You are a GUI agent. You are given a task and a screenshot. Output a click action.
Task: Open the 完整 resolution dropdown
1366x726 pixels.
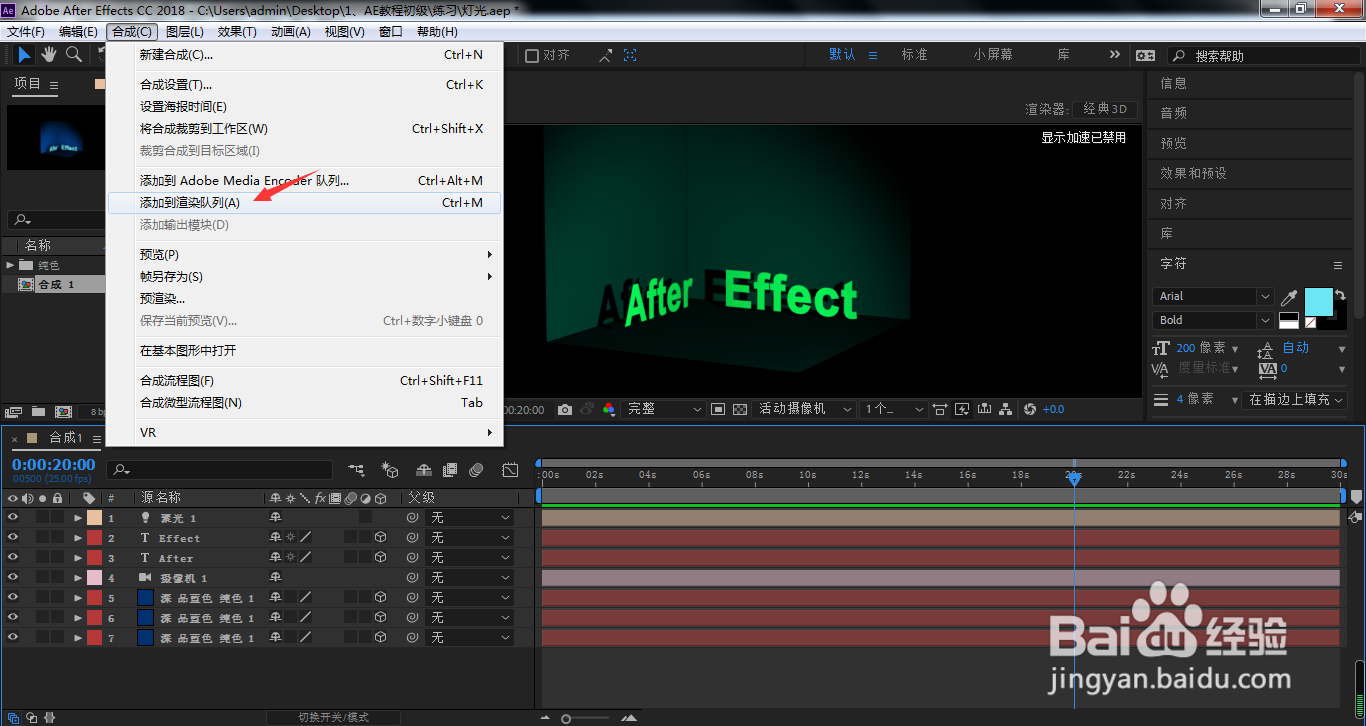coord(665,409)
